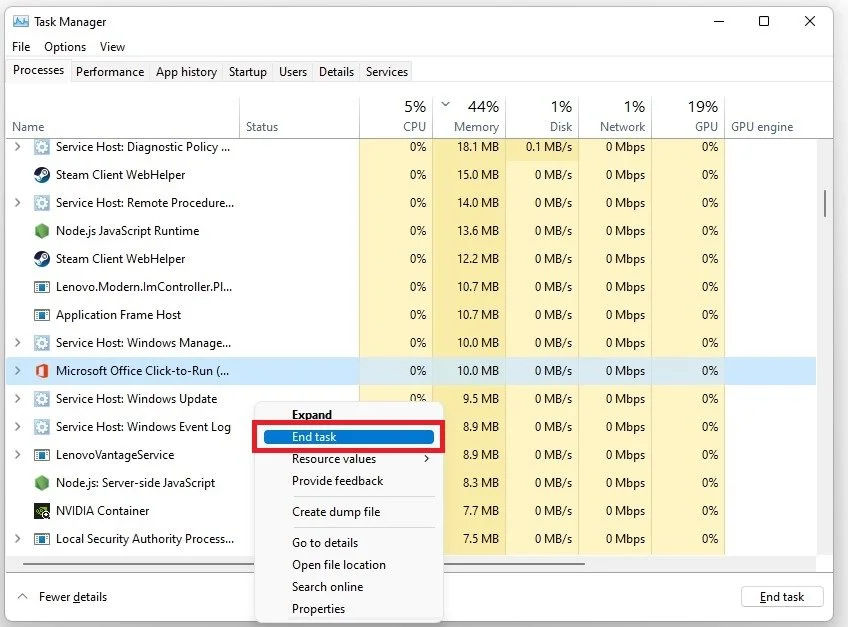Switch to the App history tab
The image size is (848, 627).
pyautogui.click(x=186, y=72)
